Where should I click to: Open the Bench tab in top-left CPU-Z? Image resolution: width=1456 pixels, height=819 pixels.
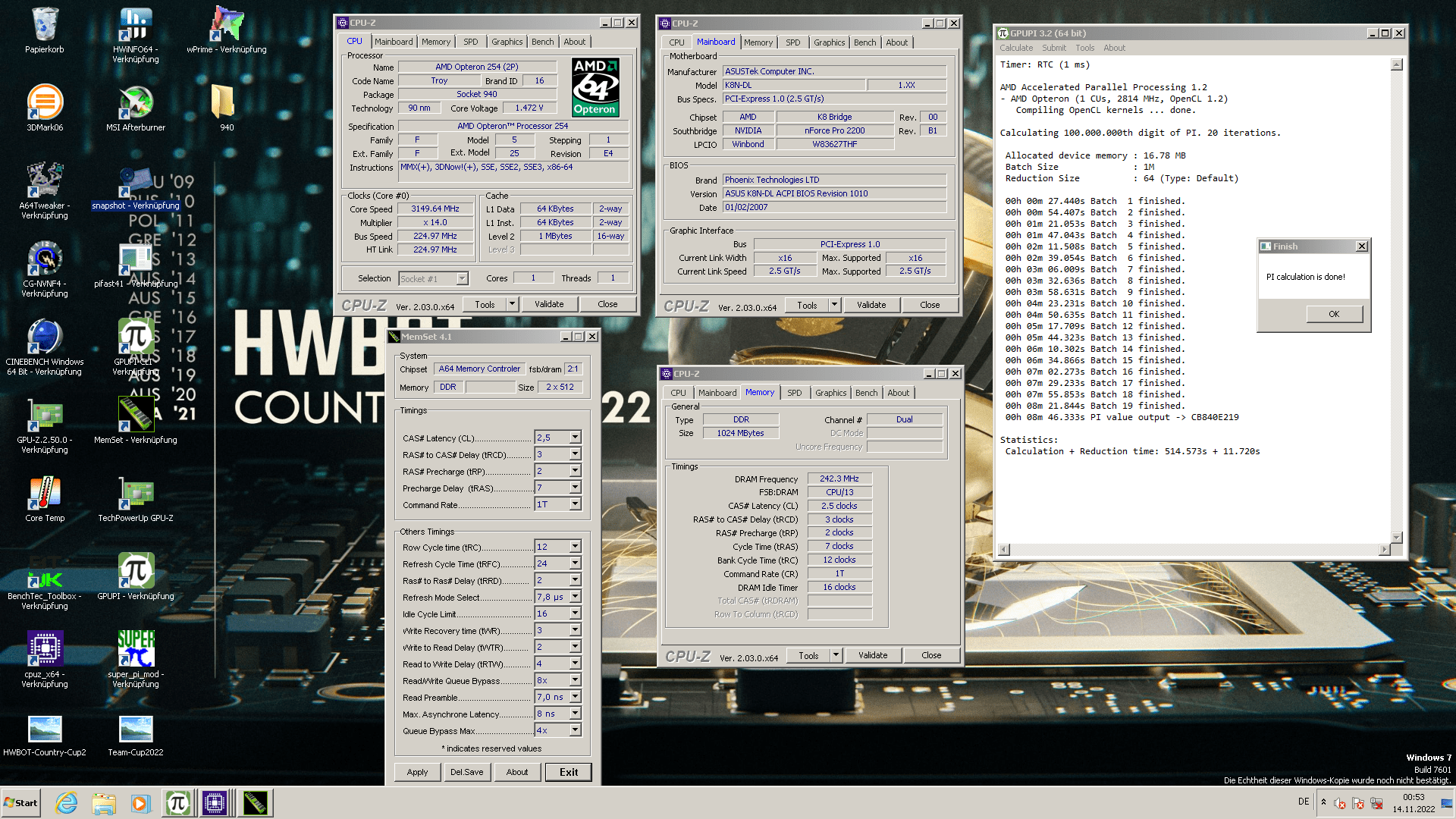pos(542,42)
